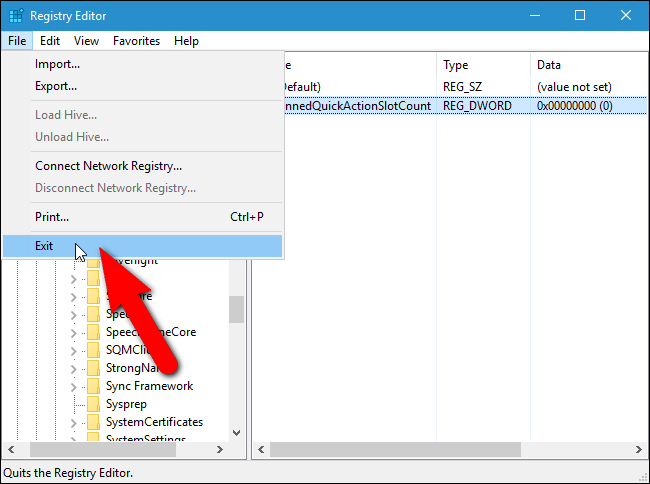
Task: Click the tree pane scroll-down arrow
Action: (x=237, y=433)
